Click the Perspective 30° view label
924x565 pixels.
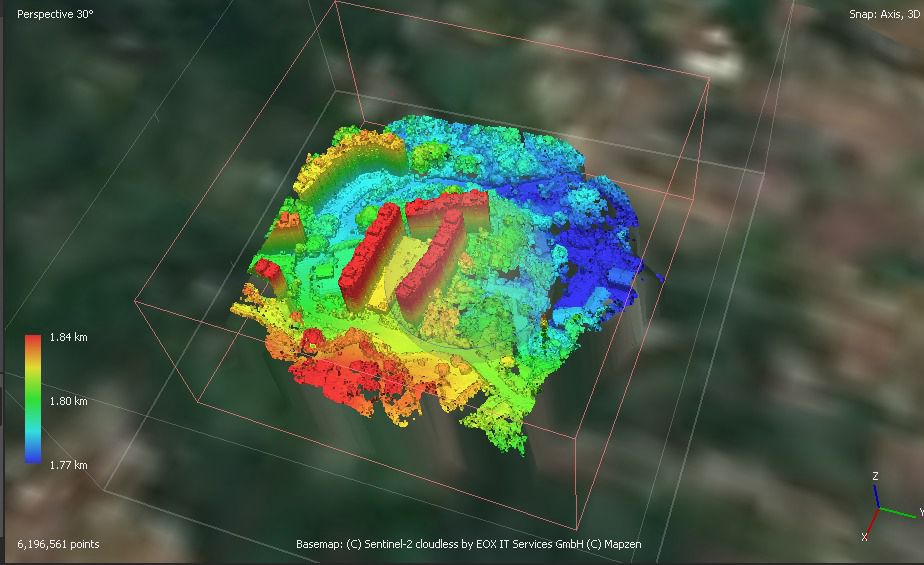55,14
